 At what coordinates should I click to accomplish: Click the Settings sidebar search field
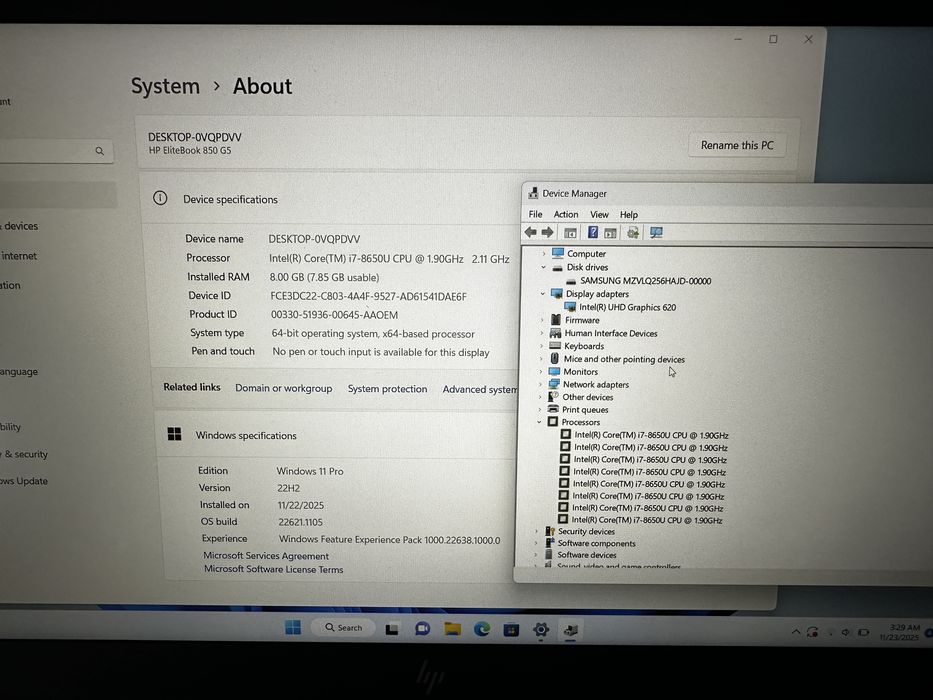(57, 151)
